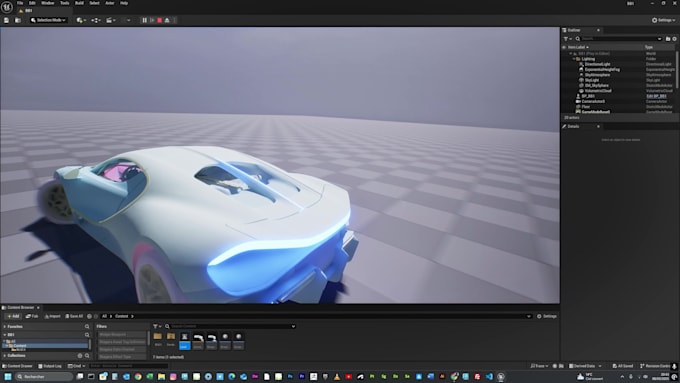Open Content Browser Settings at right
Screen dimensions: 680x383
pyautogui.click(x=547, y=316)
